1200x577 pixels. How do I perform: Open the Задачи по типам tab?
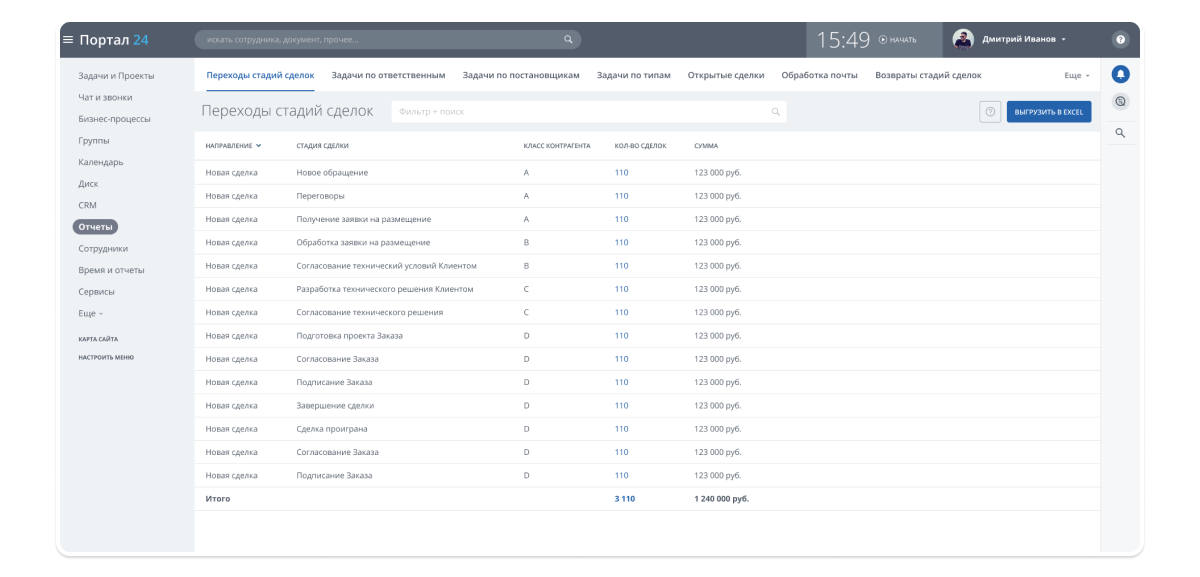pyautogui.click(x=634, y=75)
